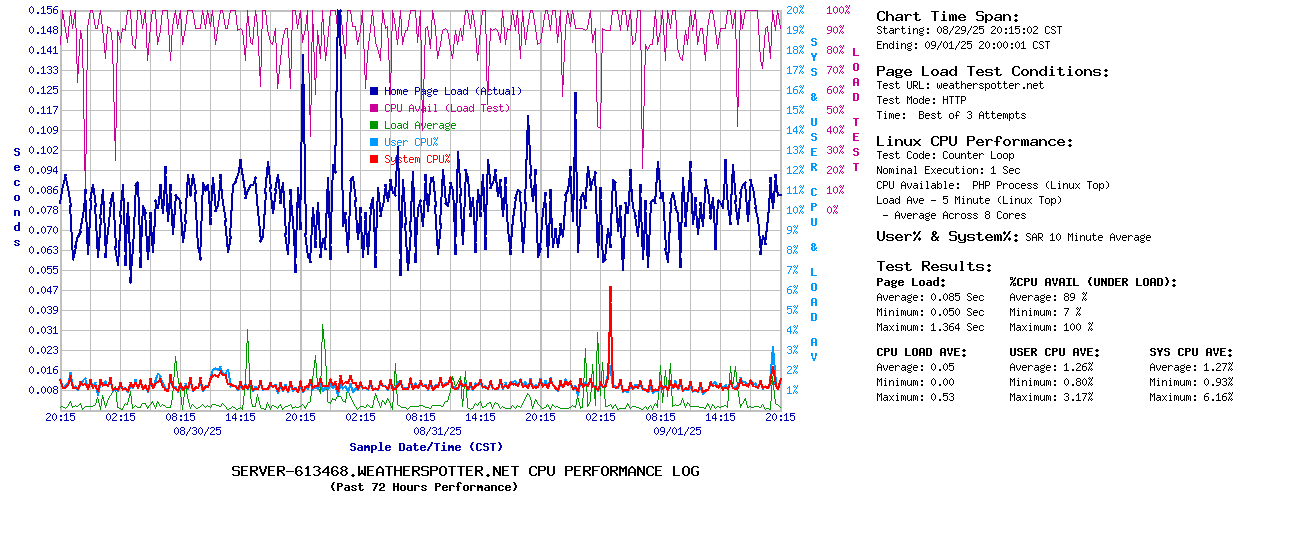This screenshot has height=550, width=1300.
Task: Click the green Load Average legend swatch
Action: point(374,125)
